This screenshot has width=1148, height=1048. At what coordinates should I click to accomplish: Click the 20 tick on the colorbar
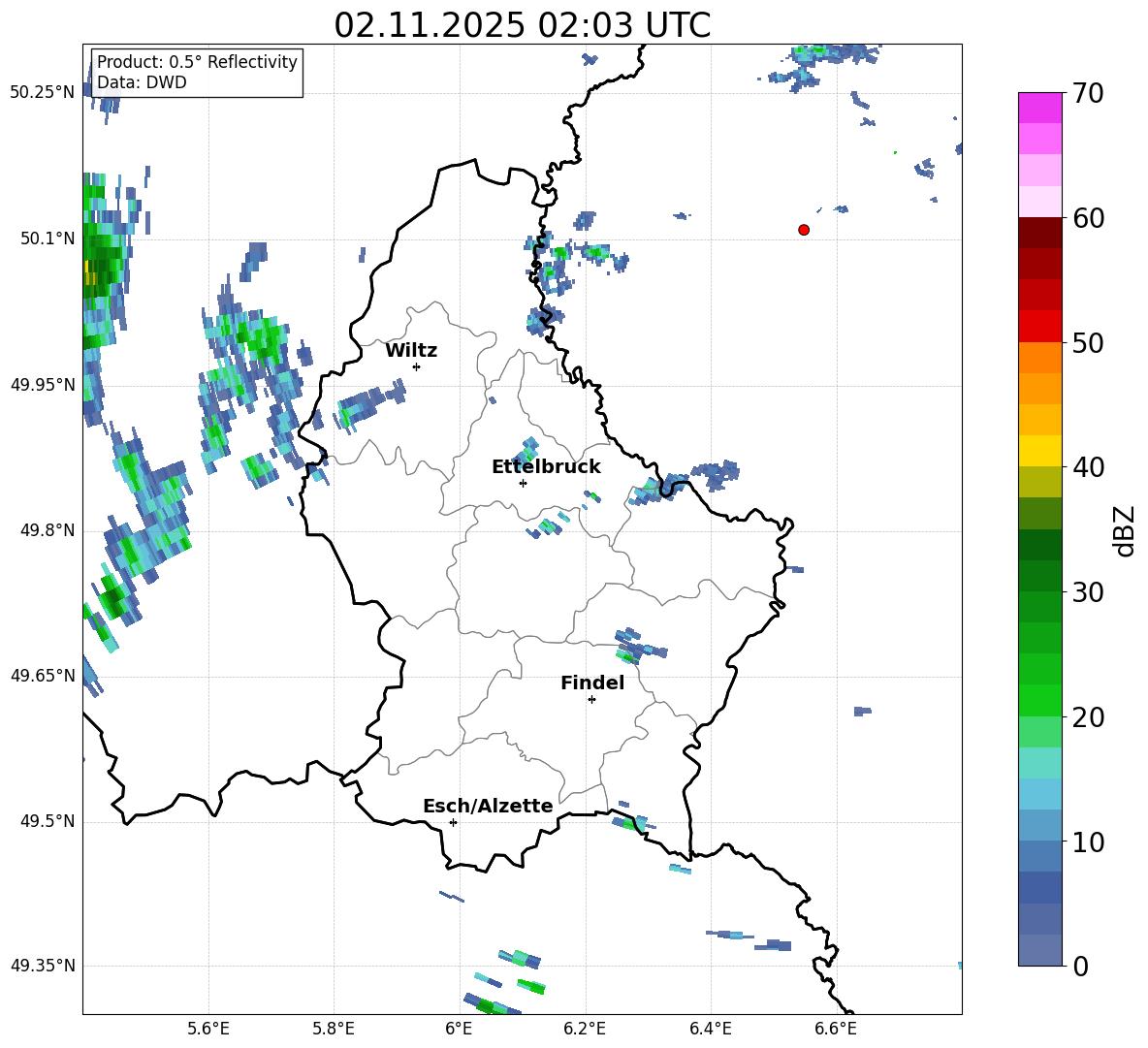pyautogui.click(x=1087, y=717)
